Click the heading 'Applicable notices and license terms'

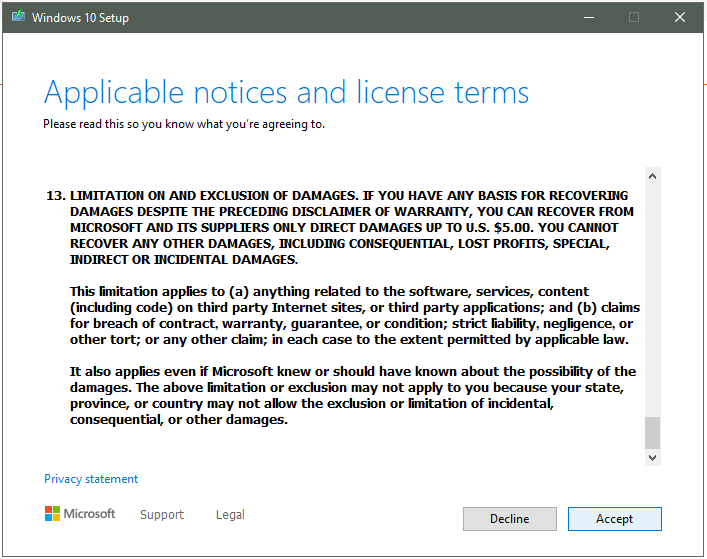click(x=286, y=93)
